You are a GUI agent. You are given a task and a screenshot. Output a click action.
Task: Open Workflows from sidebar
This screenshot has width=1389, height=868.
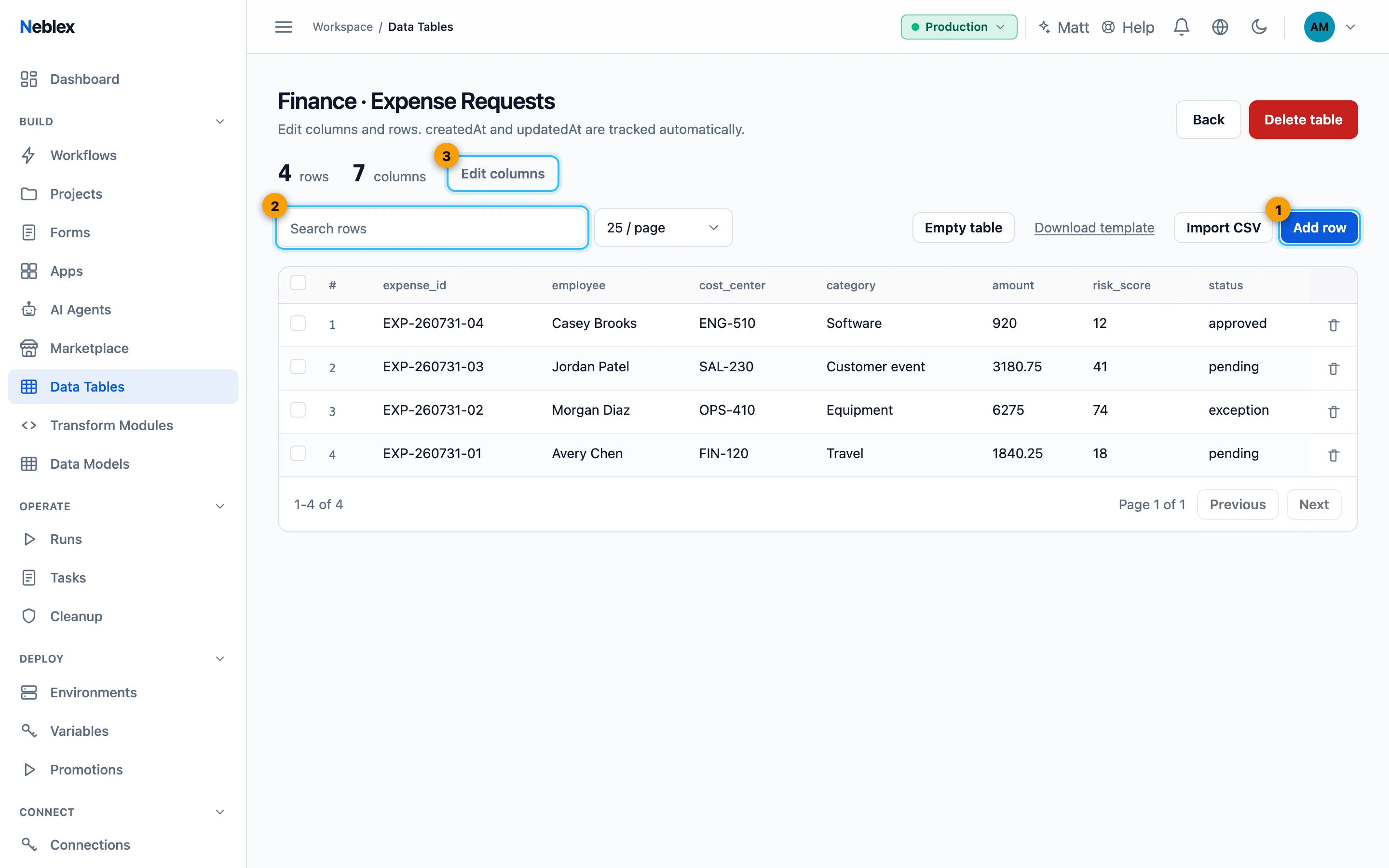pyautogui.click(x=123, y=155)
